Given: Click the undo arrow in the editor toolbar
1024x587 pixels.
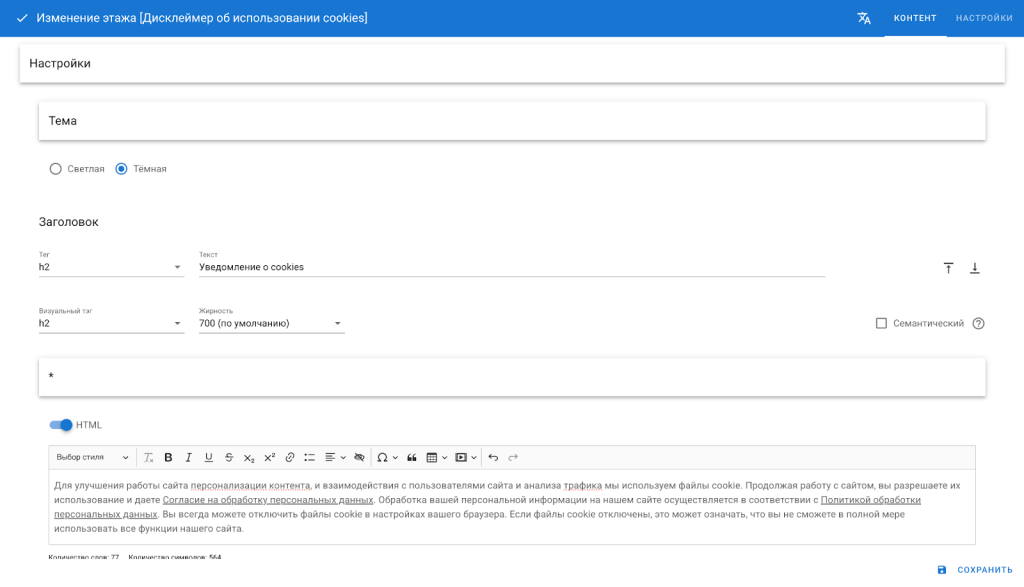Looking at the screenshot, I should (x=493, y=458).
